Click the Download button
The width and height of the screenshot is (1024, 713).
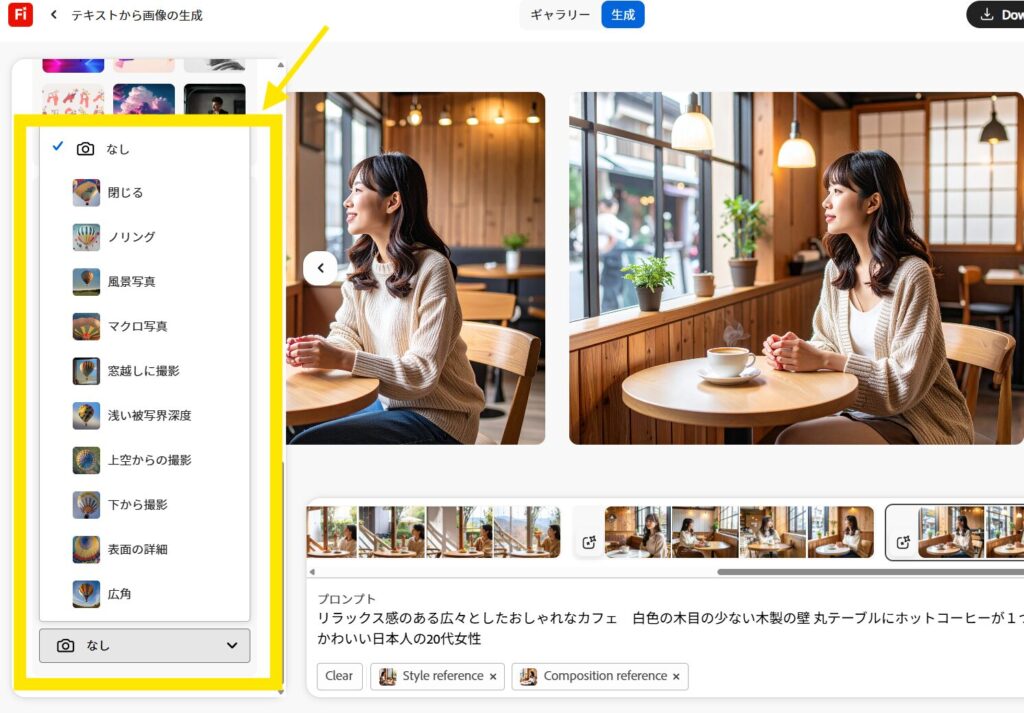995,14
